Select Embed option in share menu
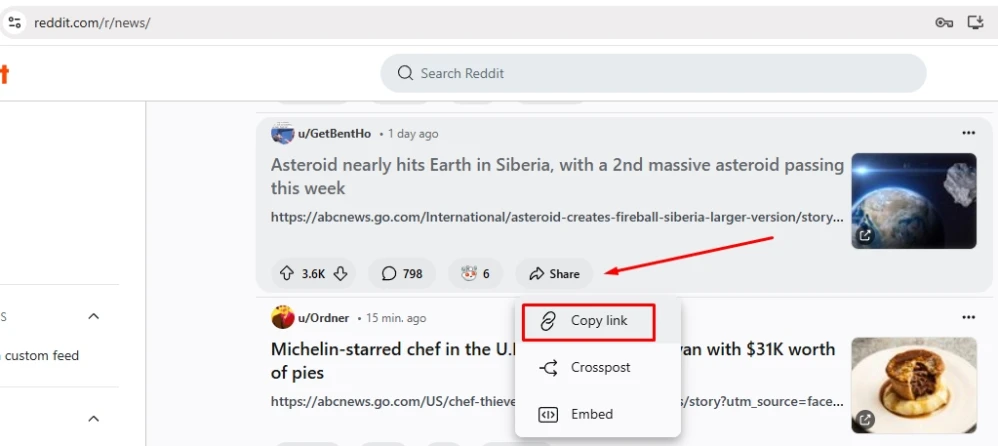 tap(588, 414)
